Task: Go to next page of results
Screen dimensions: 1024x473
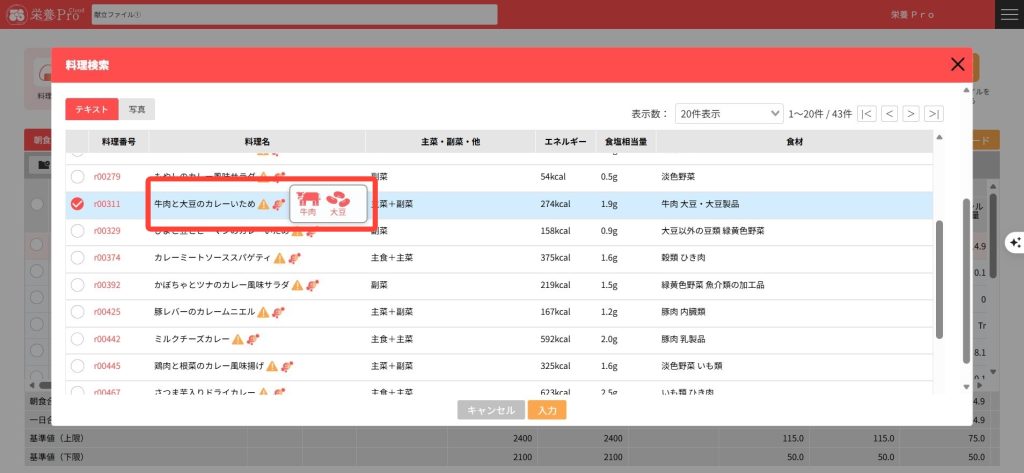Action: (911, 114)
